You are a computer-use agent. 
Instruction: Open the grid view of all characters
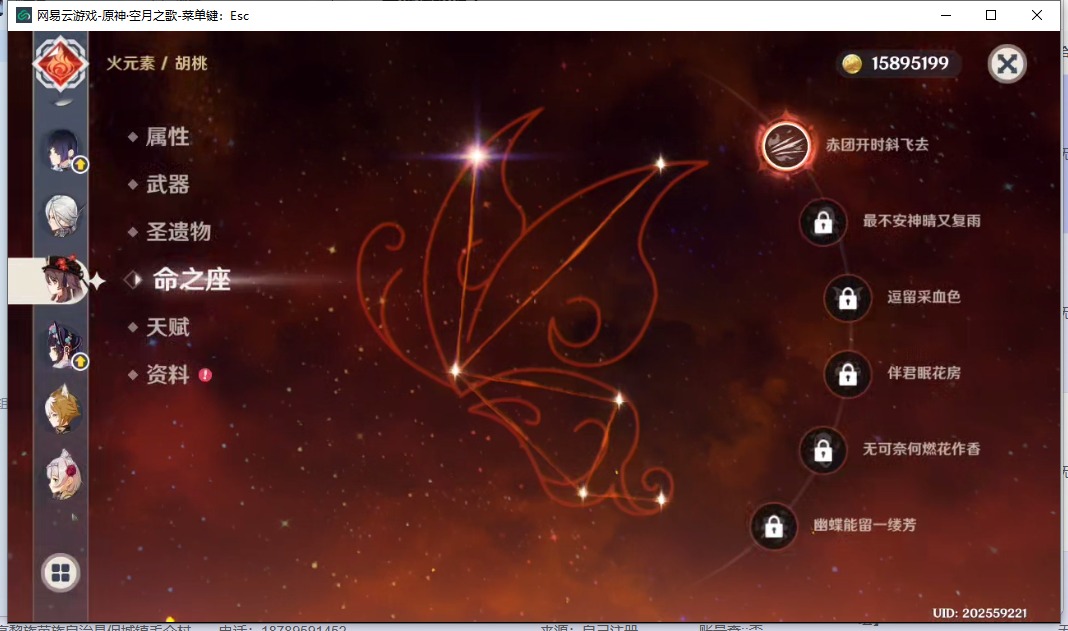coord(61,573)
